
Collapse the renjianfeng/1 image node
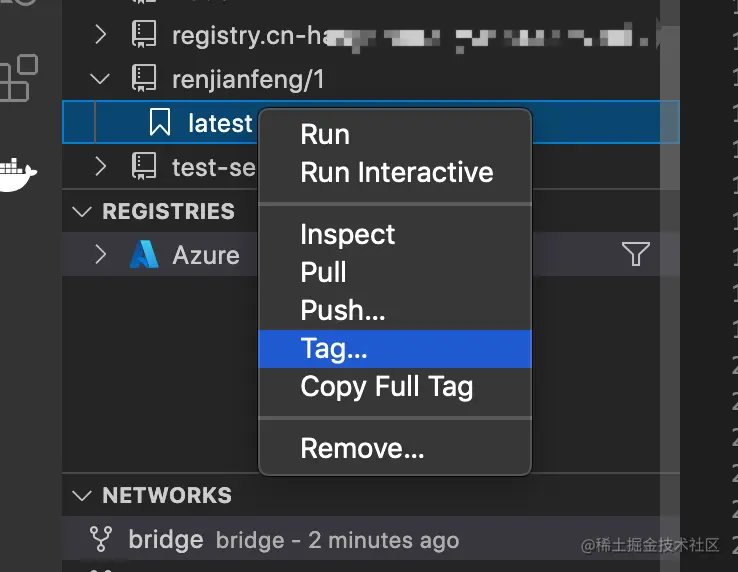pyautogui.click(x=100, y=78)
